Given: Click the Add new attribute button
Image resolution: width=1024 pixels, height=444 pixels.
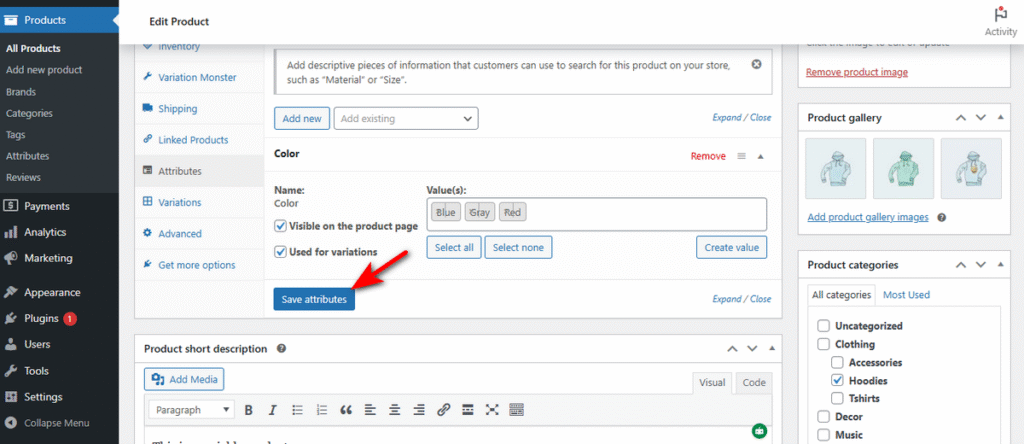Looking at the screenshot, I should [x=302, y=119].
